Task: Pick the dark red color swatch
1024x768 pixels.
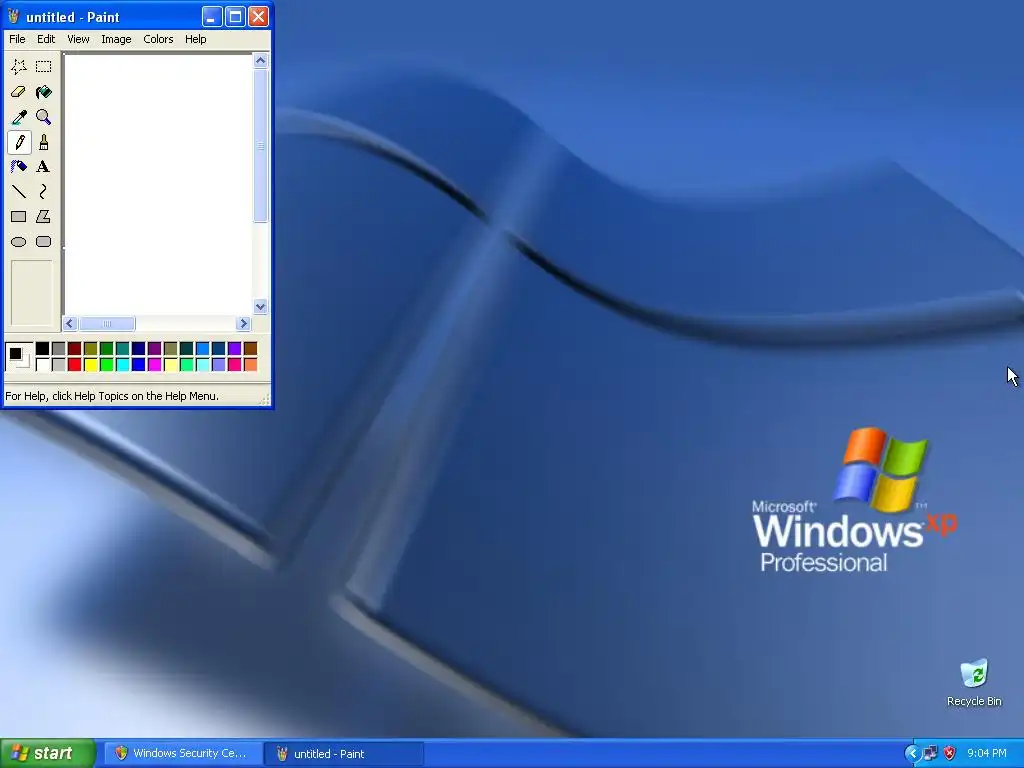Action: click(74, 349)
